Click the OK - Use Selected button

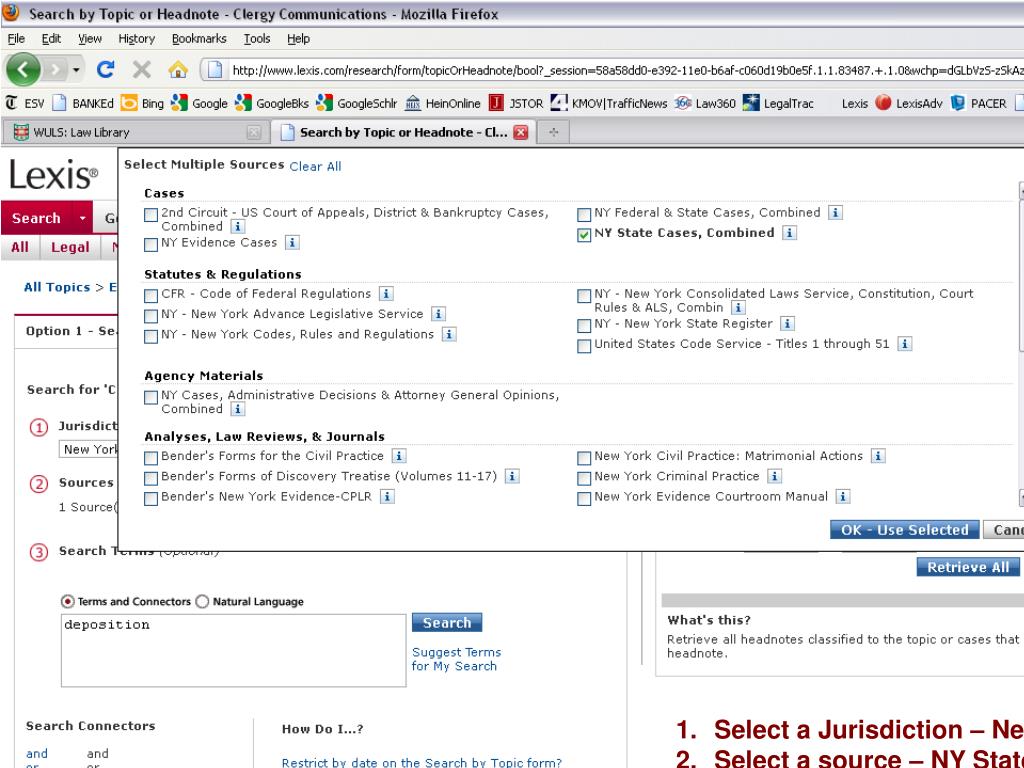click(x=904, y=530)
